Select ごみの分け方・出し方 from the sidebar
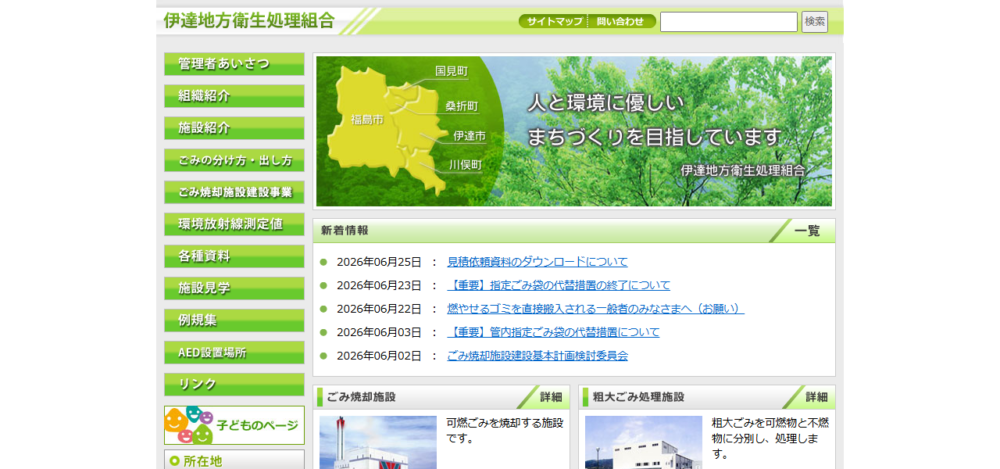 tap(234, 160)
